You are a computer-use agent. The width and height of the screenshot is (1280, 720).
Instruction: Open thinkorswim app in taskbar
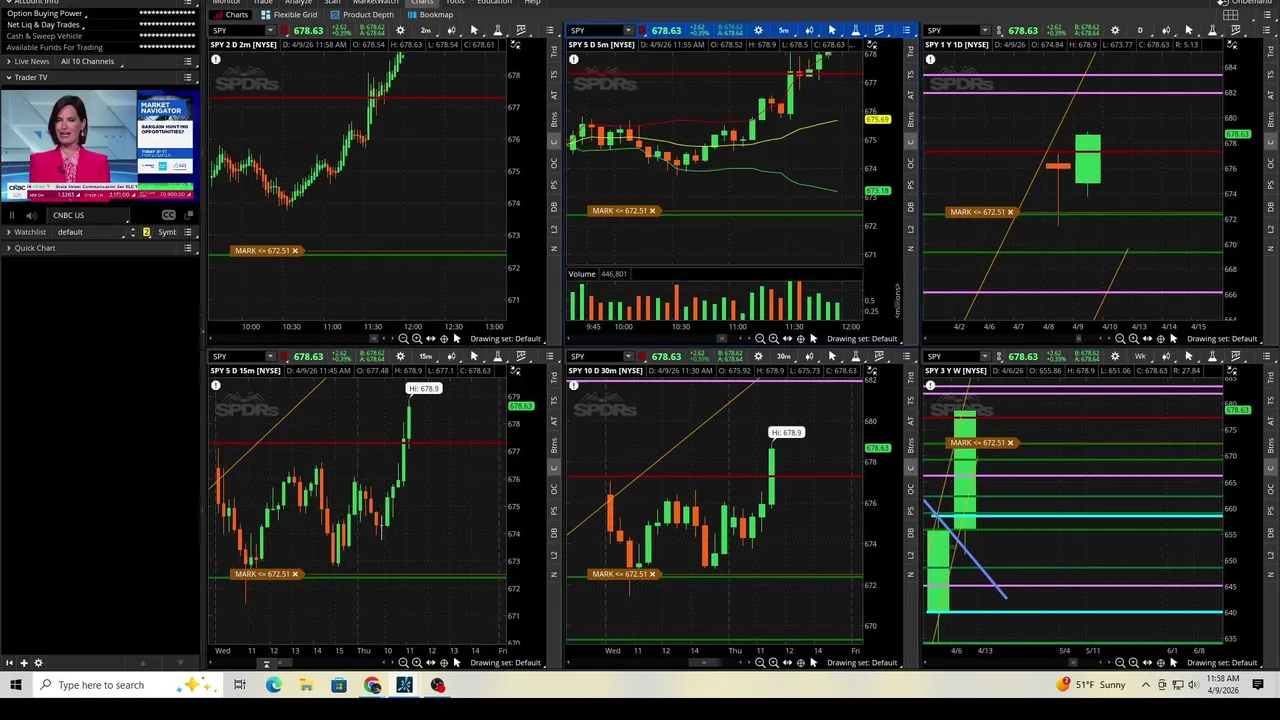click(404, 685)
